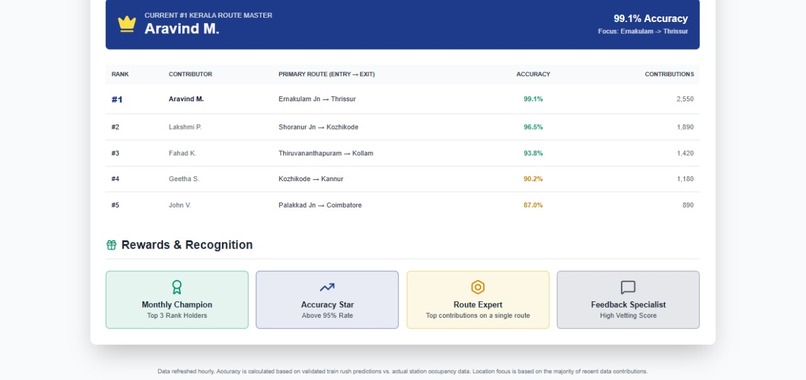Click the 890 contributions value
The image size is (806, 380).
click(688, 205)
